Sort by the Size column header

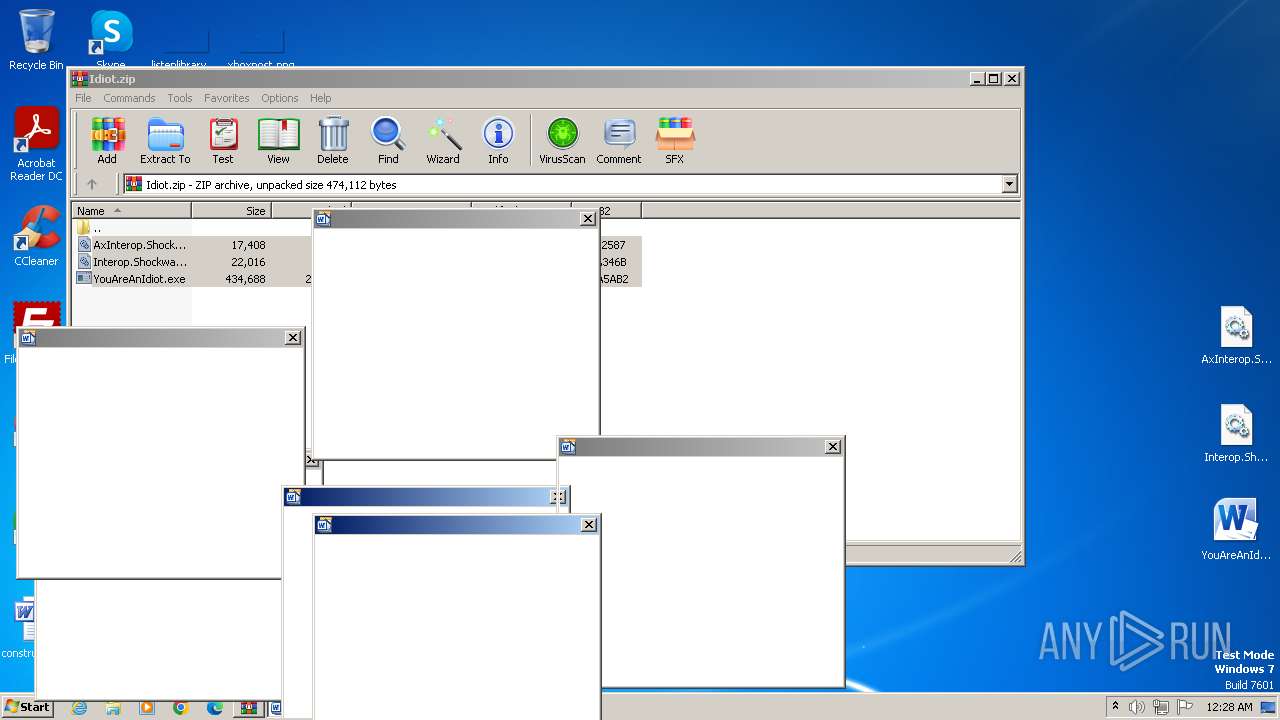pyautogui.click(x=231, y=211)
